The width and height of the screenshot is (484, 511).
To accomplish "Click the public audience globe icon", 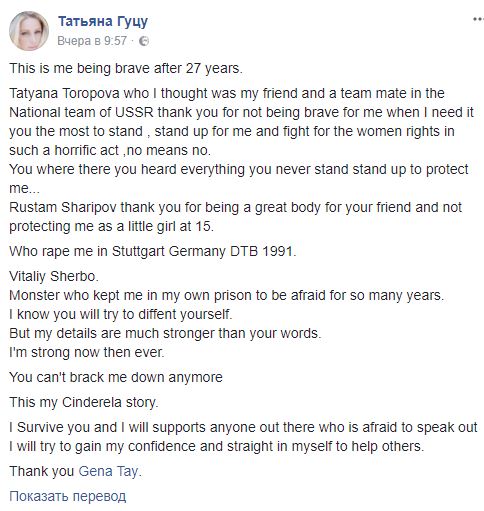I will point(144,41).
